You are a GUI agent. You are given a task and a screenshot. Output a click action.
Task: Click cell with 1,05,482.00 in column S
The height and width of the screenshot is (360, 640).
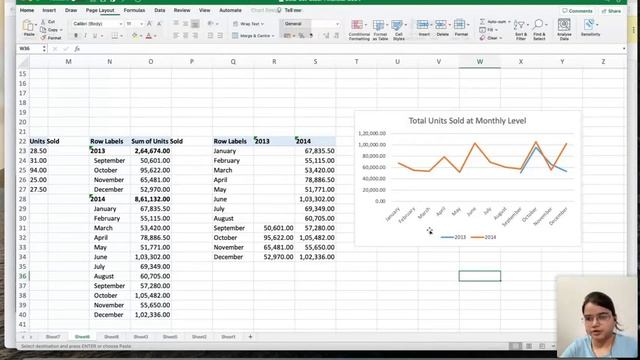point(315,238)
